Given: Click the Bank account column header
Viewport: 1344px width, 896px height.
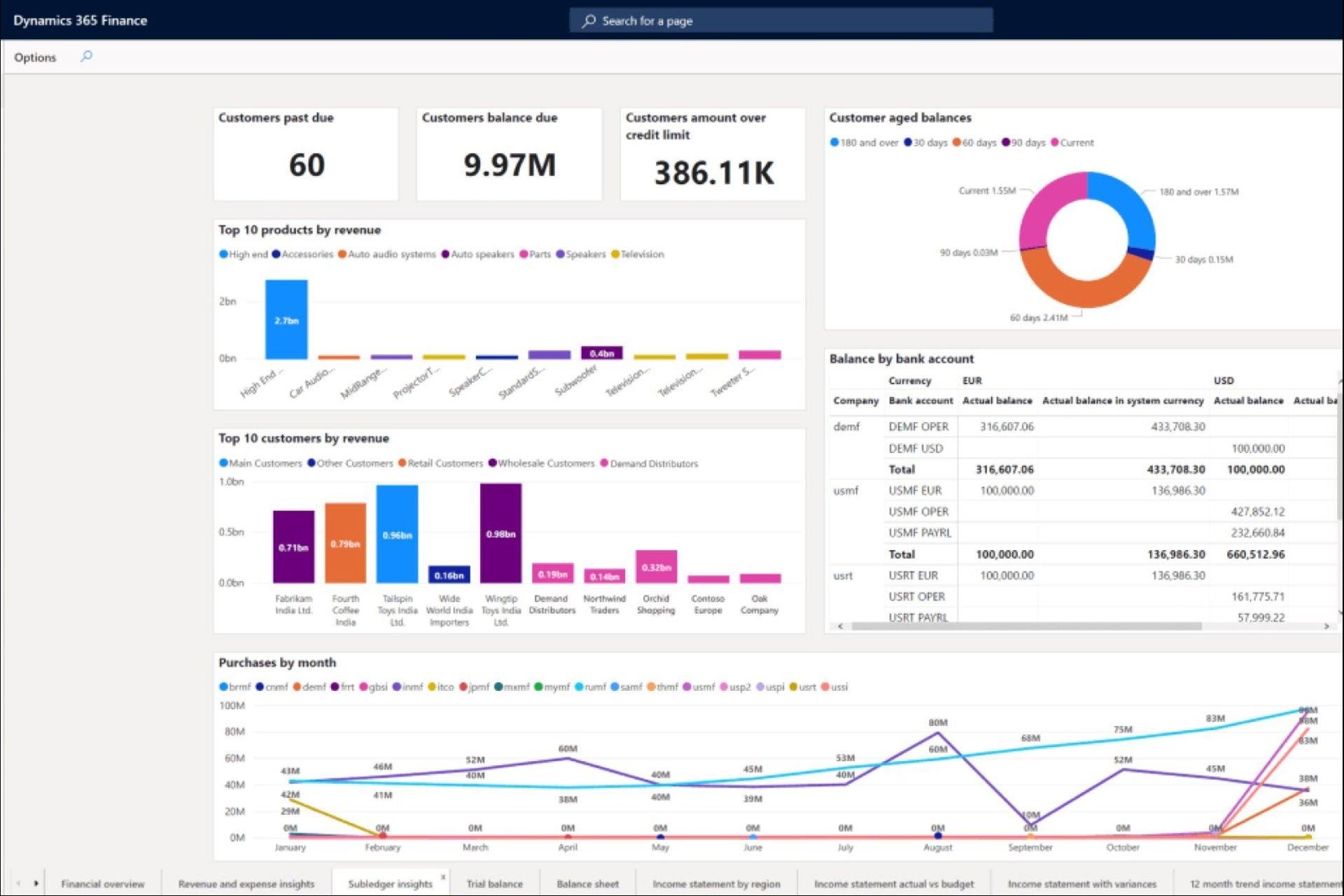Looking at the screenshot, I should pyautogui.click(x=920, y=400).
